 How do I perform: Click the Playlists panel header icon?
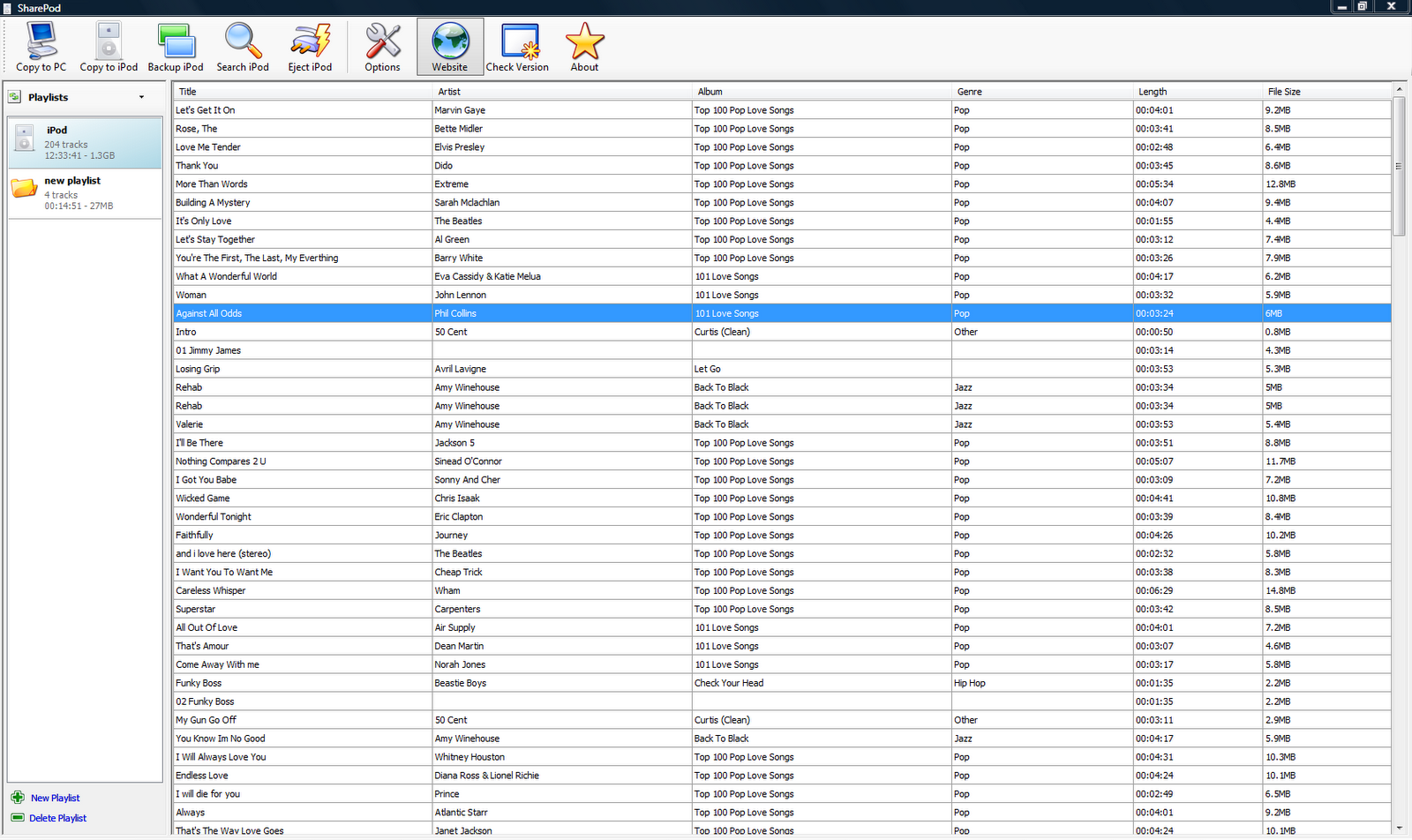[x=15, y=97]
